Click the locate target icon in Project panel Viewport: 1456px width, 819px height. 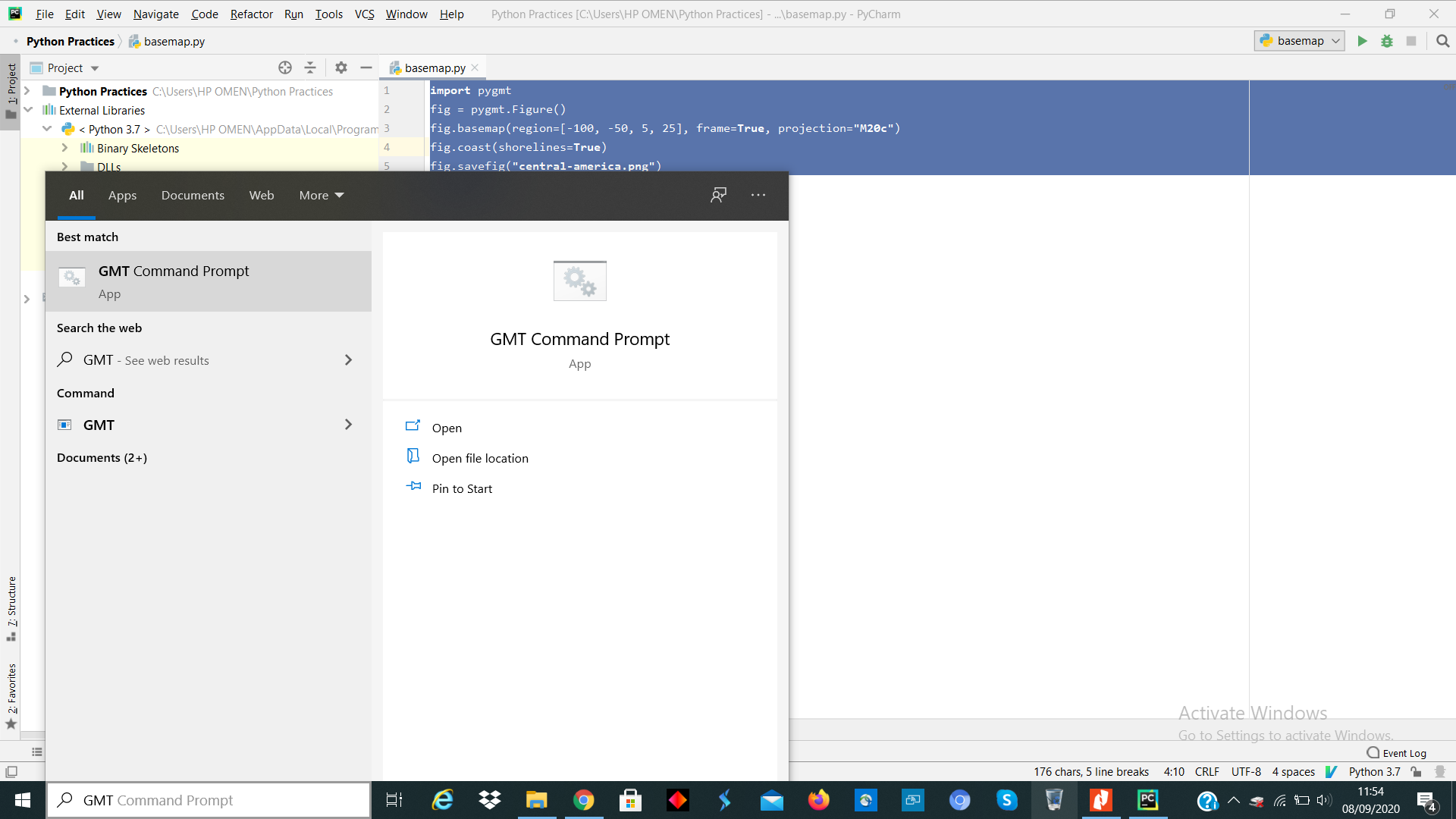285,67
